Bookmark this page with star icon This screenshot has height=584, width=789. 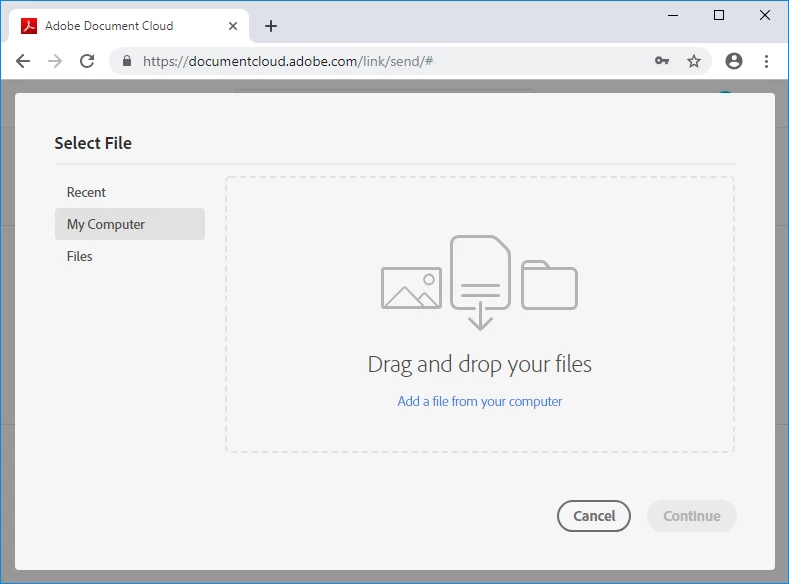click(694, 61)
